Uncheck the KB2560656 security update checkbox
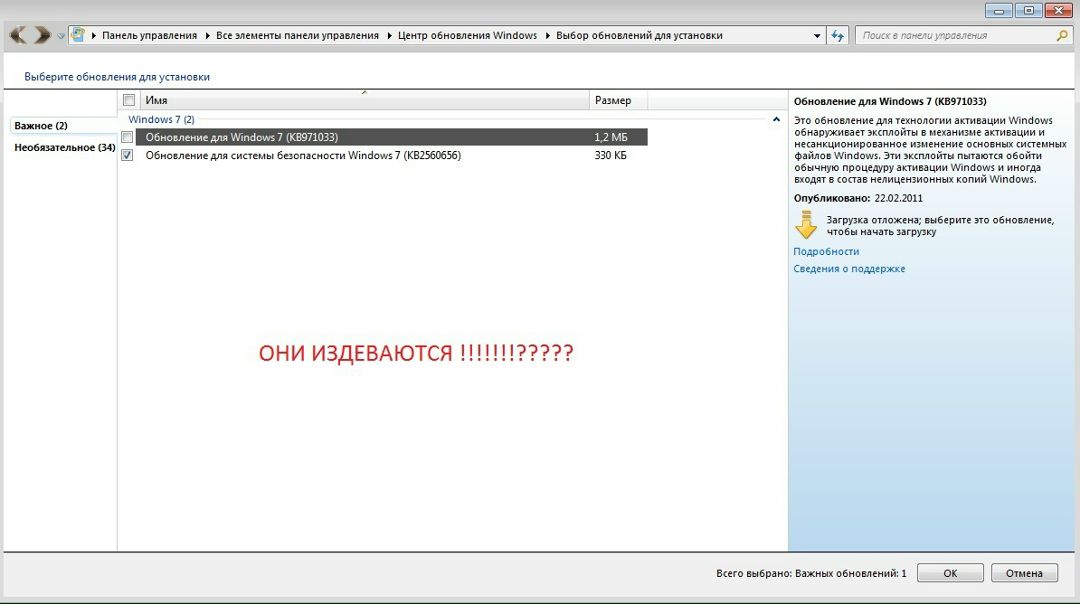This screenshot has height=604, width=1080. click(127, 156)
